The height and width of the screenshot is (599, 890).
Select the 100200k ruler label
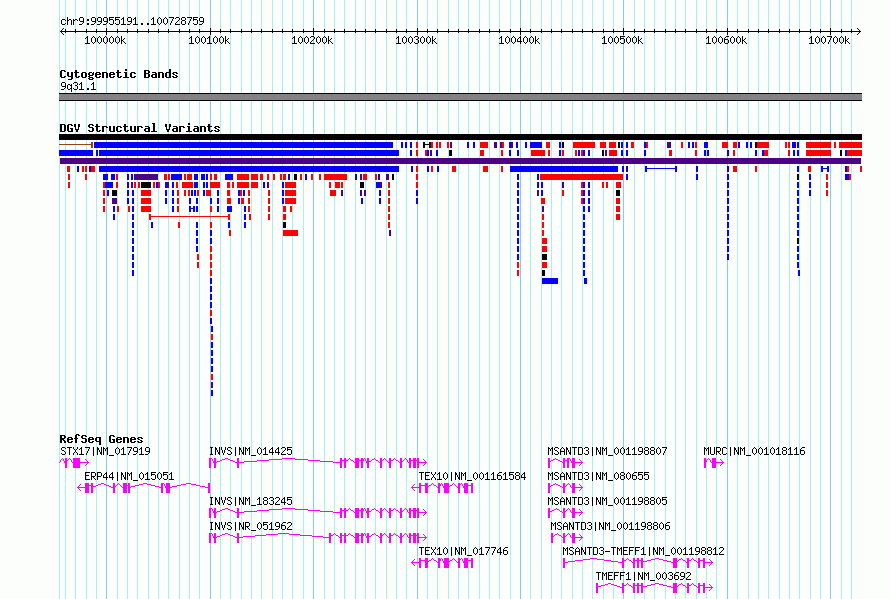(x=312, y=40)
